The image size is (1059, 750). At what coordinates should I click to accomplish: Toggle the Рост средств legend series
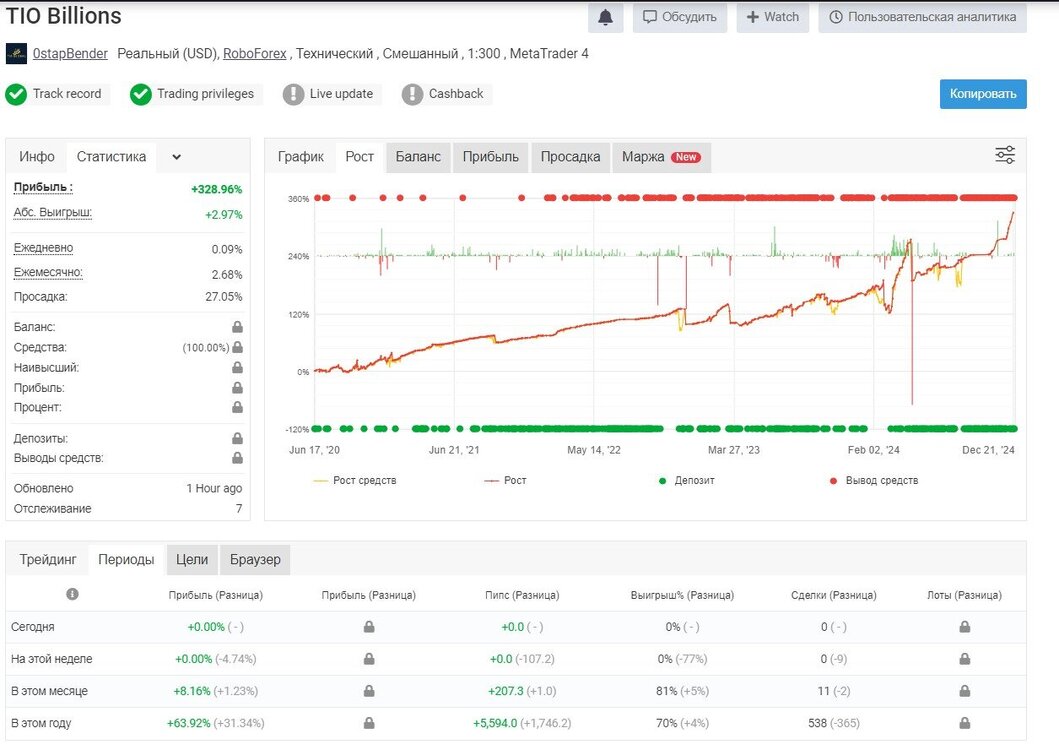(355, 480)
